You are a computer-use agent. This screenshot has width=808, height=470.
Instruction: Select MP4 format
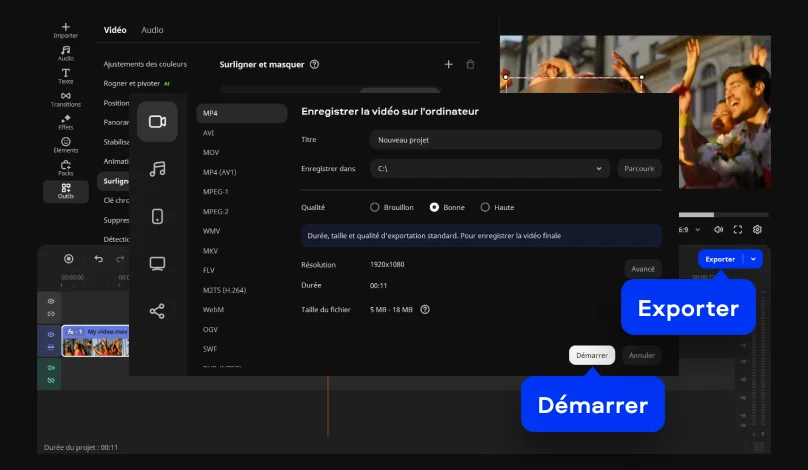point(241,113)
